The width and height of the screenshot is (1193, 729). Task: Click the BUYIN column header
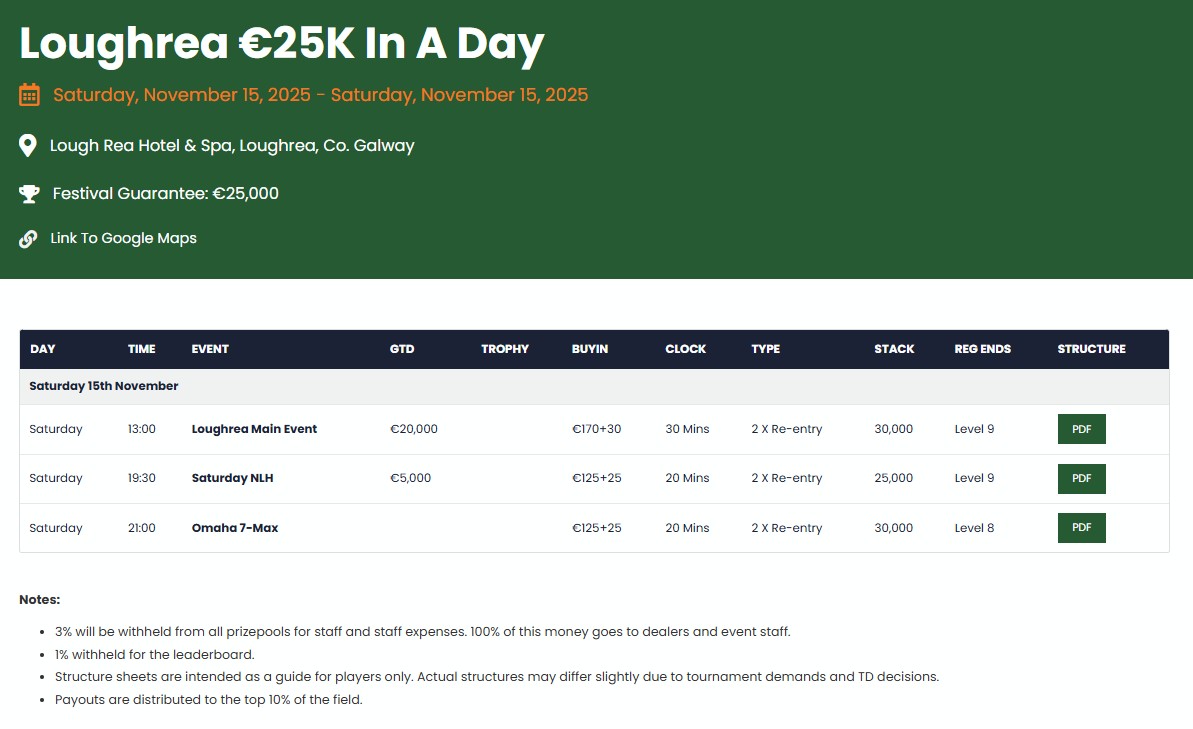[589, 349]
